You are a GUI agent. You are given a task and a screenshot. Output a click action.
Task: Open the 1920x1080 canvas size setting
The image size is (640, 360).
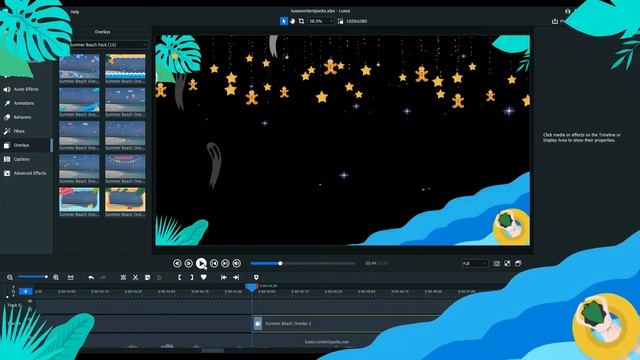coord(353,21)
